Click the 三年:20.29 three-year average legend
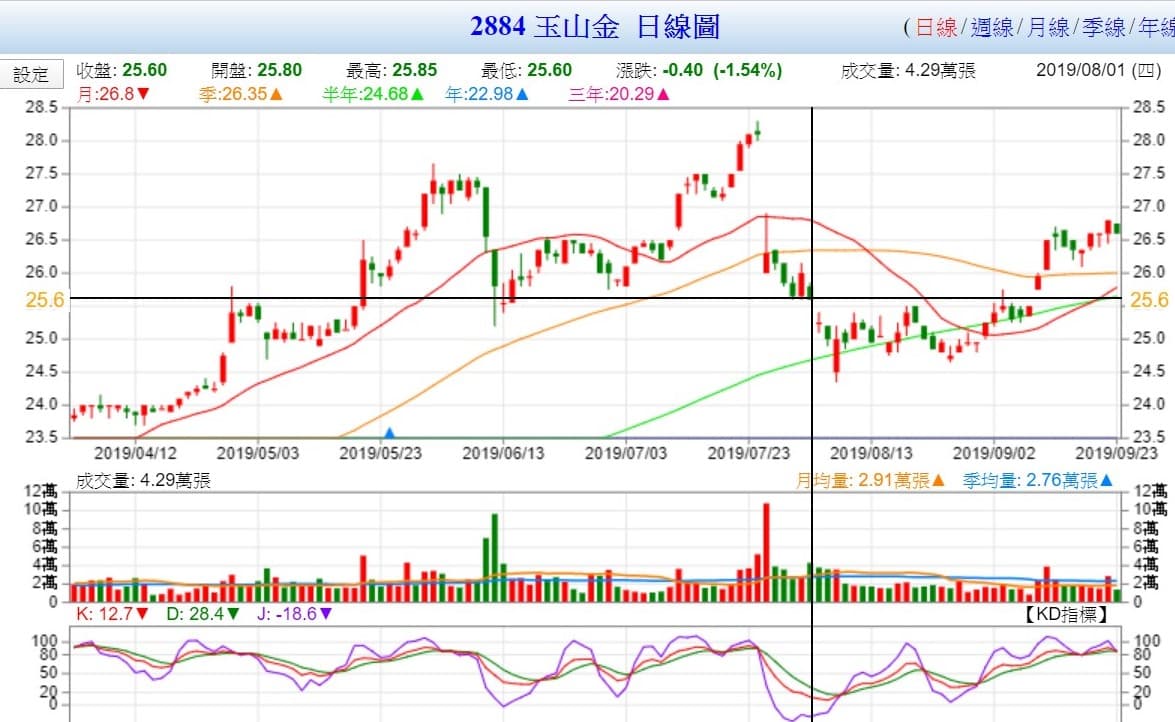 pos(619,94)
